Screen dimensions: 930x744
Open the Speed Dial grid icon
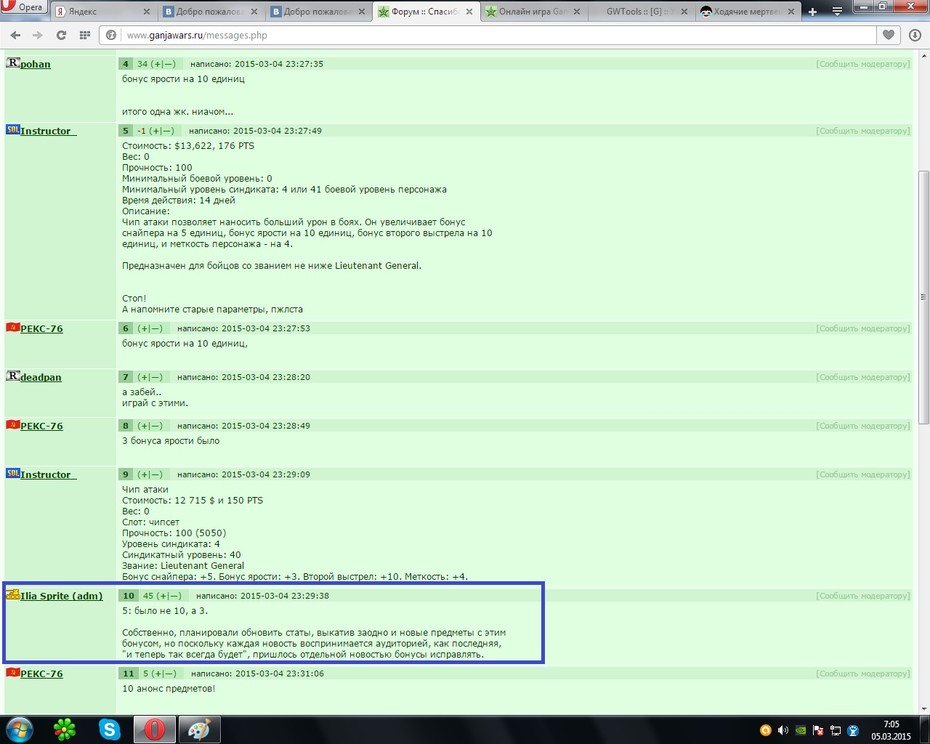(x=85, y=36)
